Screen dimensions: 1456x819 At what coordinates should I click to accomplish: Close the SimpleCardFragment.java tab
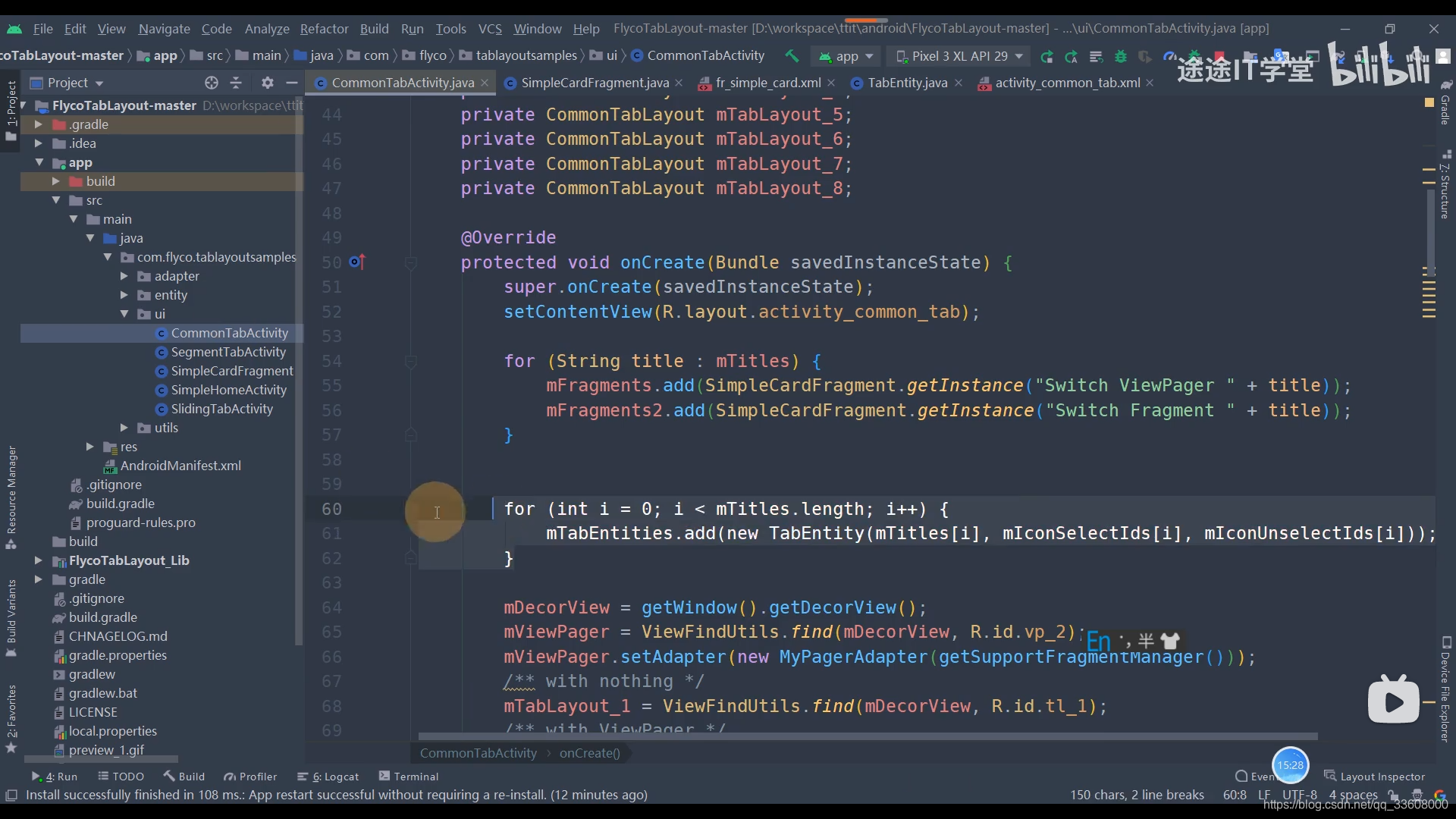pos(679,83)
